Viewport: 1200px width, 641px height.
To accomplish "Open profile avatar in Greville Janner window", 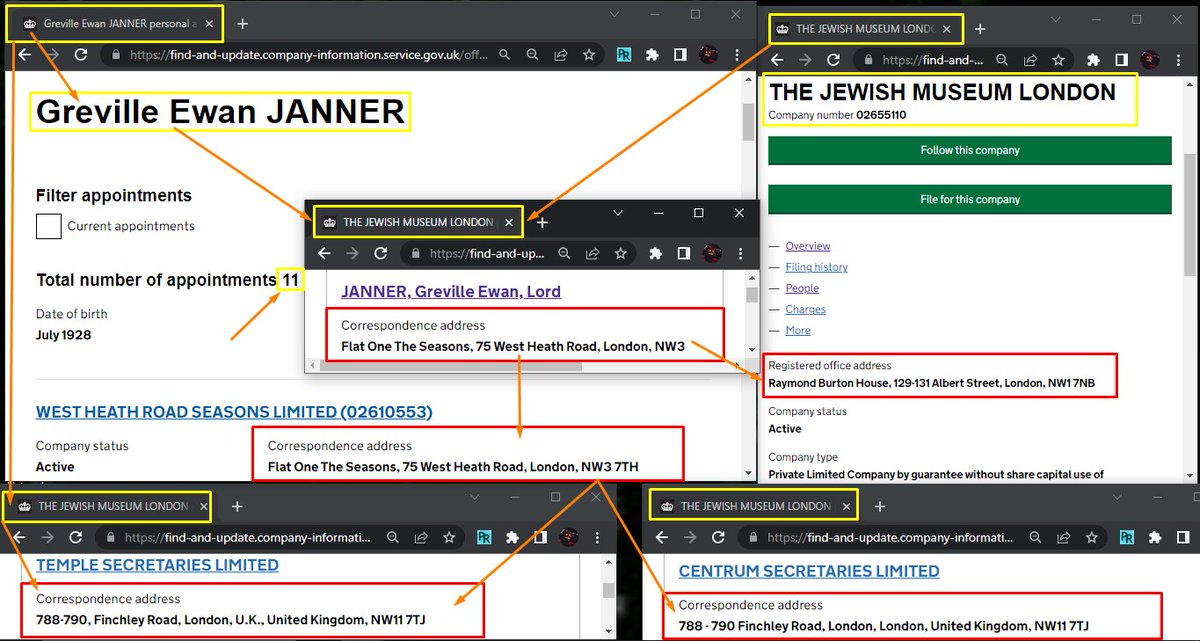I will coord(708,55).
